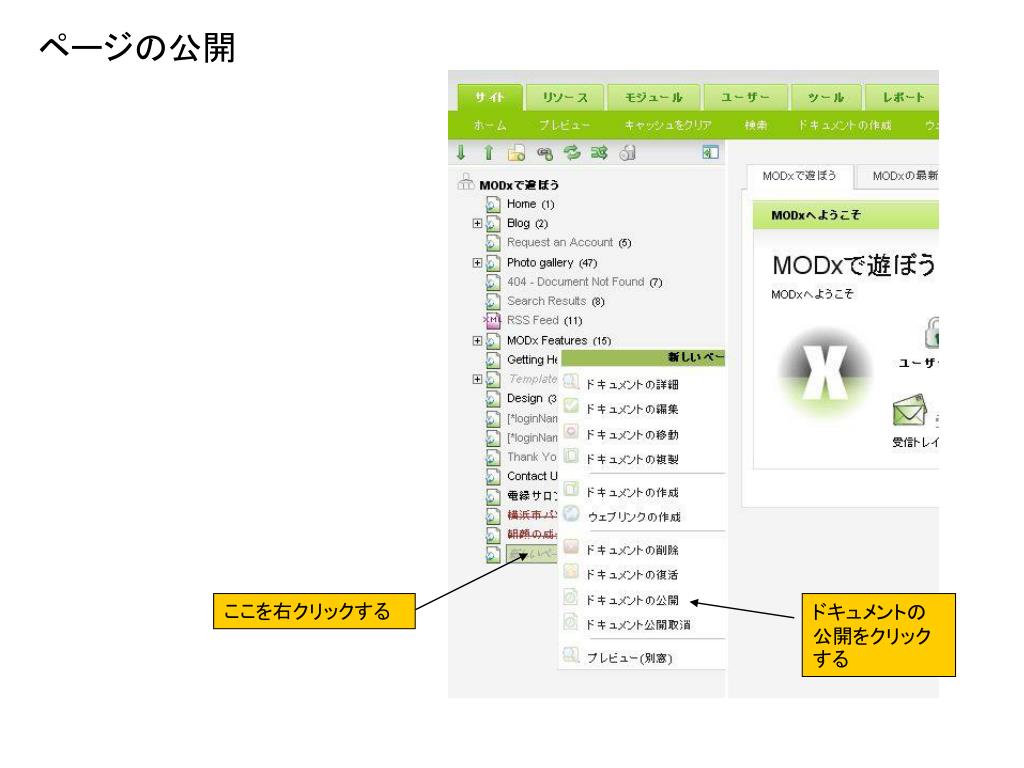Click the padlock user icon in welcome panel
The width and height of the screenshot is (1024, 768).
pyautogui.click(x=932, y=332)
